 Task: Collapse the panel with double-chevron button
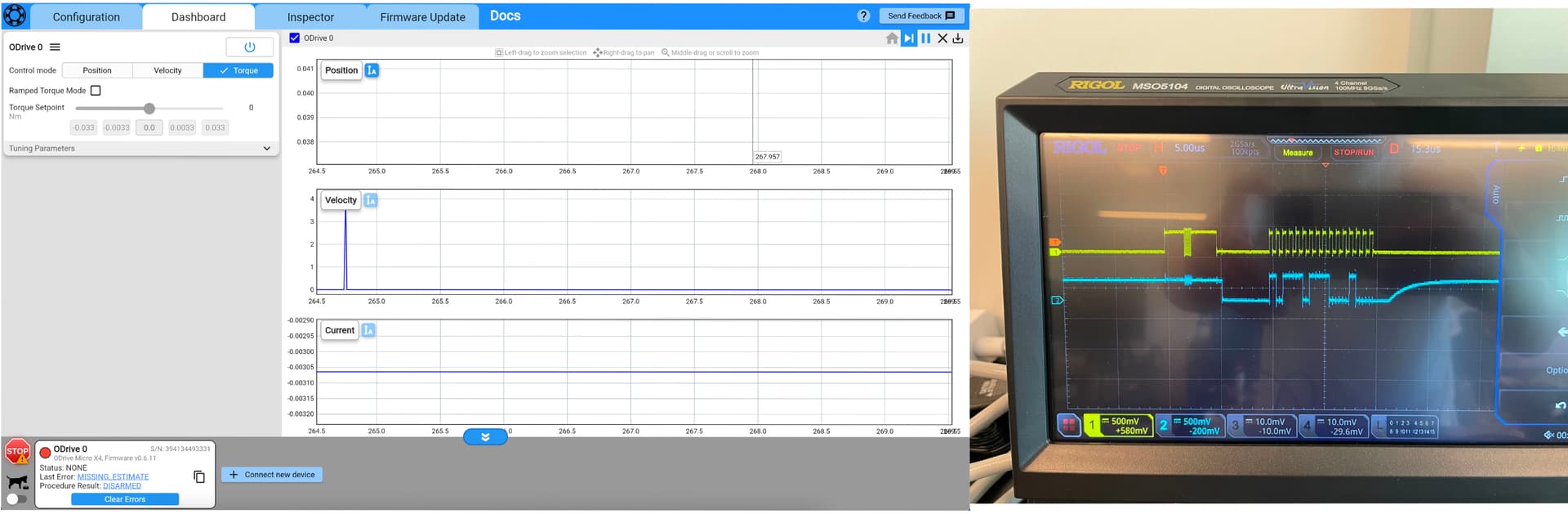coord(485,437)
